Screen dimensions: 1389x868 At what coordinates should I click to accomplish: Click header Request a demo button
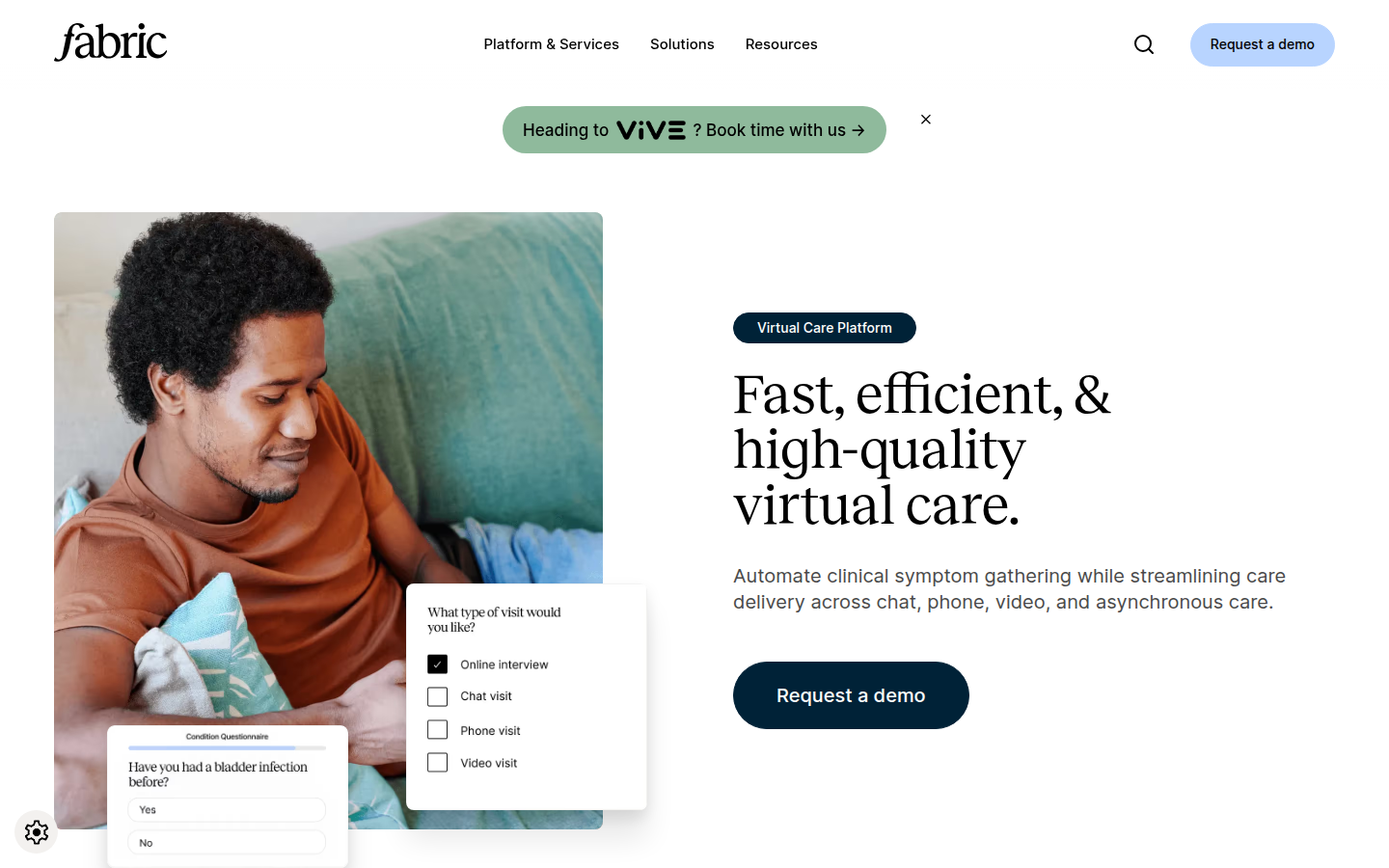pos(1263,44)
